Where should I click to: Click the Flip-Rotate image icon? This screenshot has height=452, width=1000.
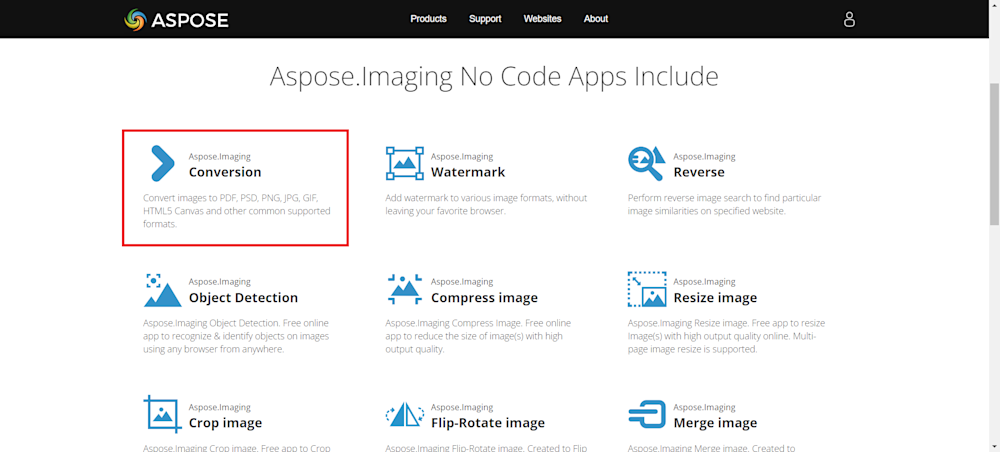pos(405,414)
